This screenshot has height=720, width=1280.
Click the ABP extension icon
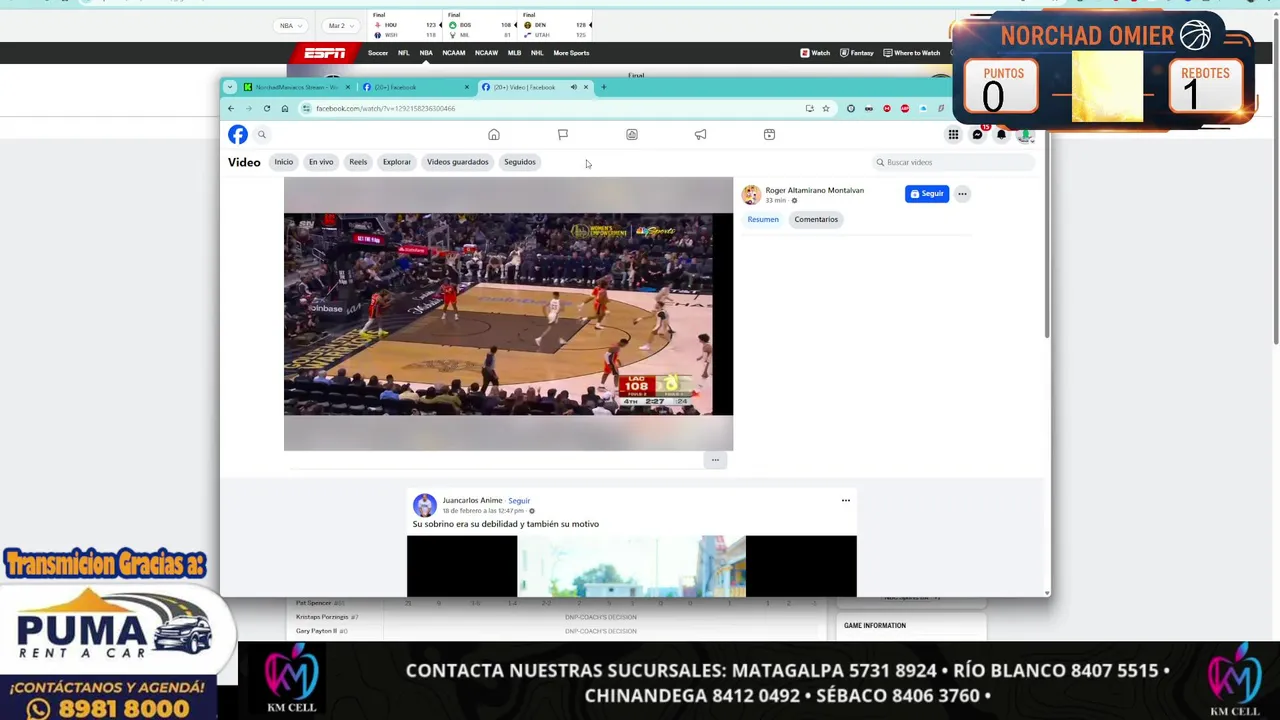[905, 108]
